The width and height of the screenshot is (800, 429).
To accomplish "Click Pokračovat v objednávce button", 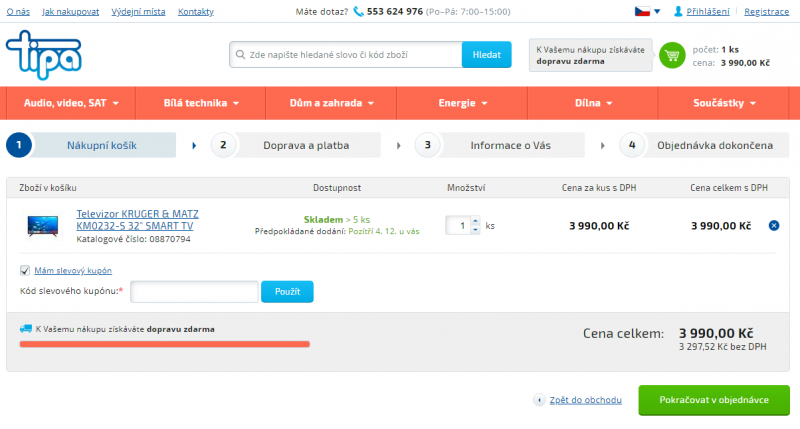I will [x=714, y=400].
